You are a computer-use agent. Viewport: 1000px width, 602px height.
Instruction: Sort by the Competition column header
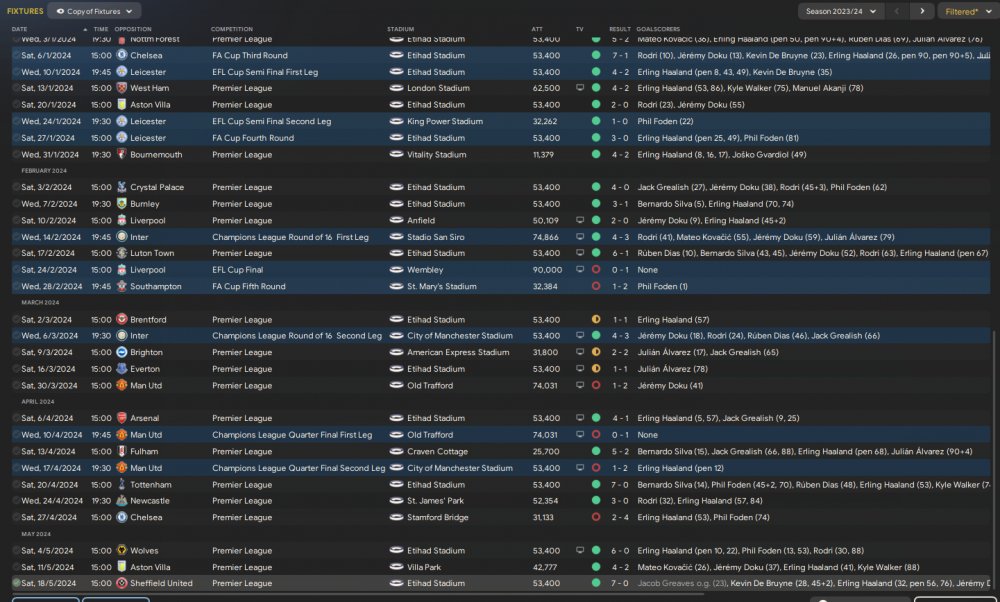(233, 29)
